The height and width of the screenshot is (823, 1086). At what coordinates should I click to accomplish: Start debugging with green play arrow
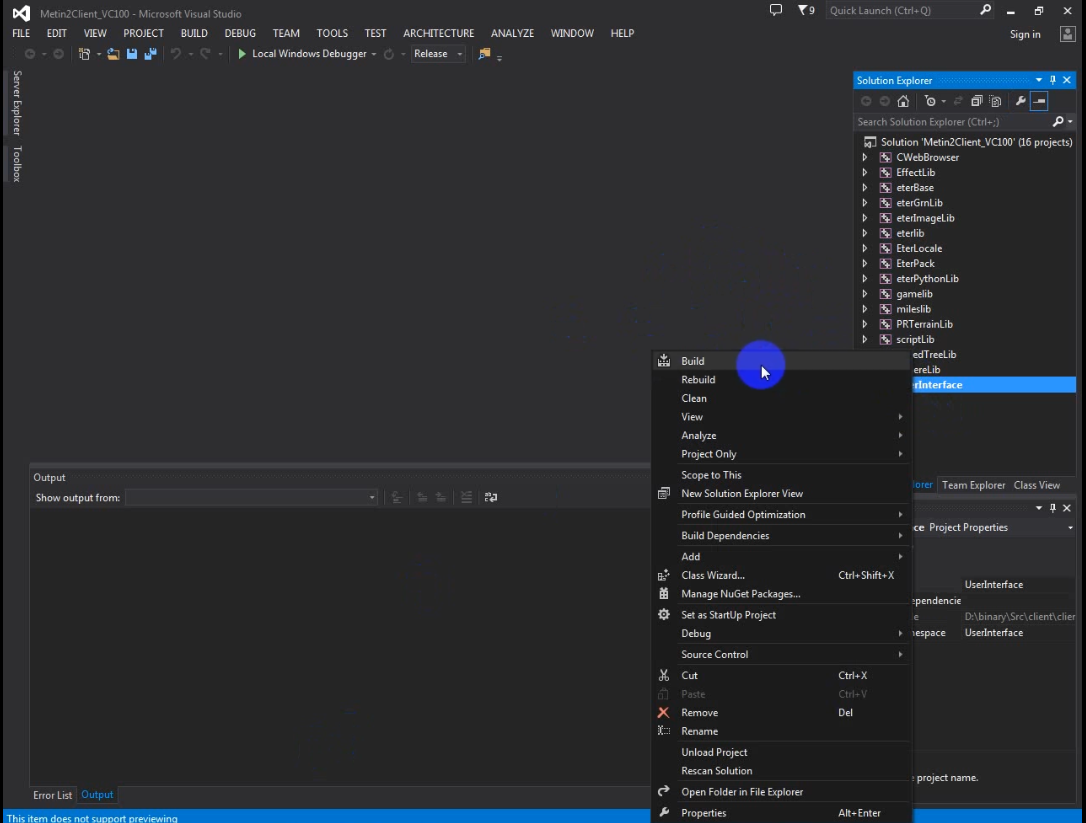(x=242, y=54)
